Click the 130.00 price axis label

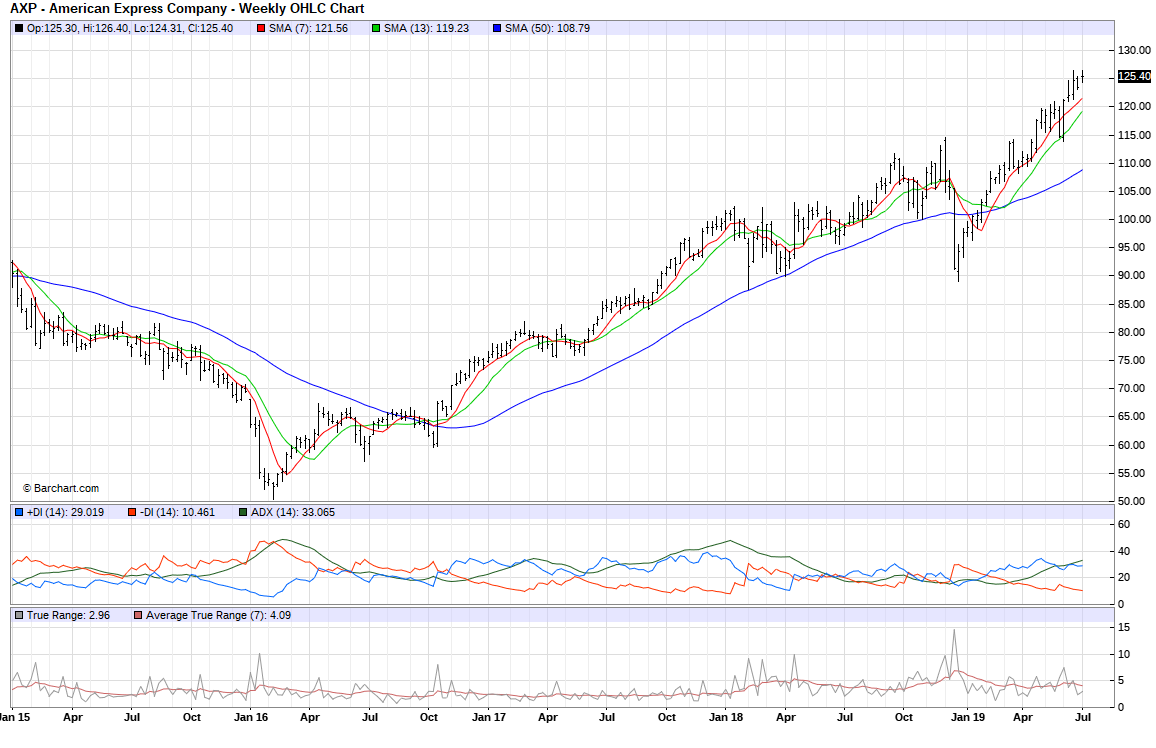click(1134, 50)
